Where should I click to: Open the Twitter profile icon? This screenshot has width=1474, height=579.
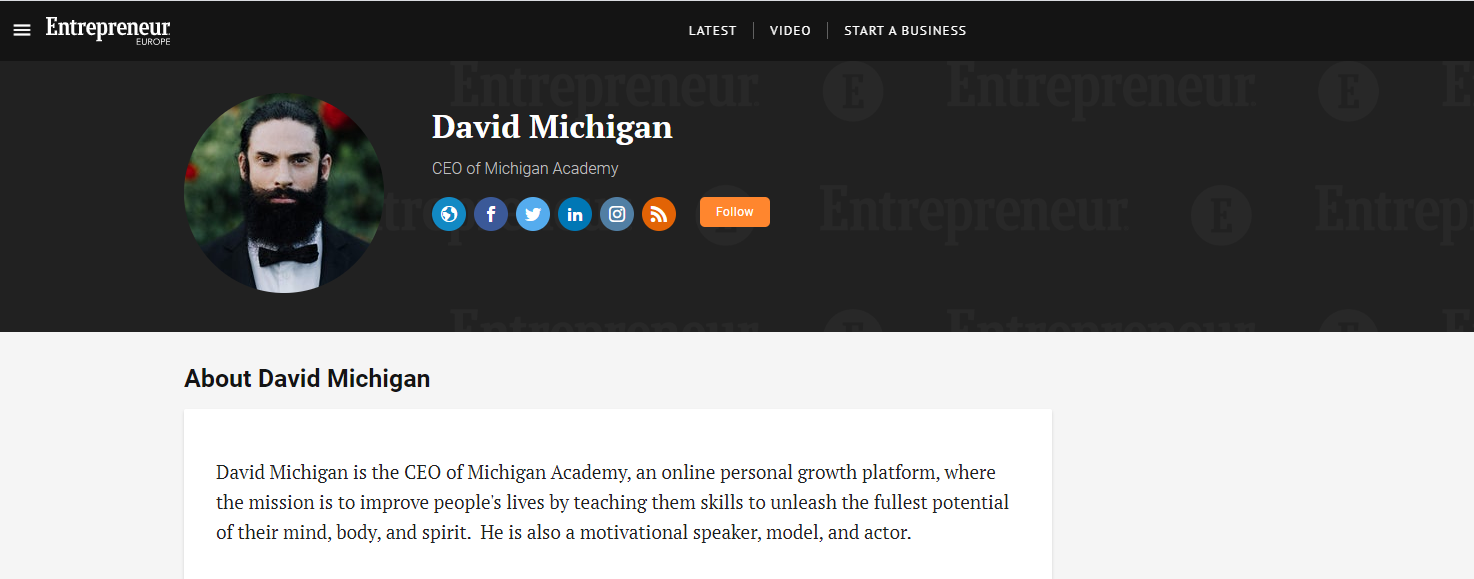[x=533, y=214]
